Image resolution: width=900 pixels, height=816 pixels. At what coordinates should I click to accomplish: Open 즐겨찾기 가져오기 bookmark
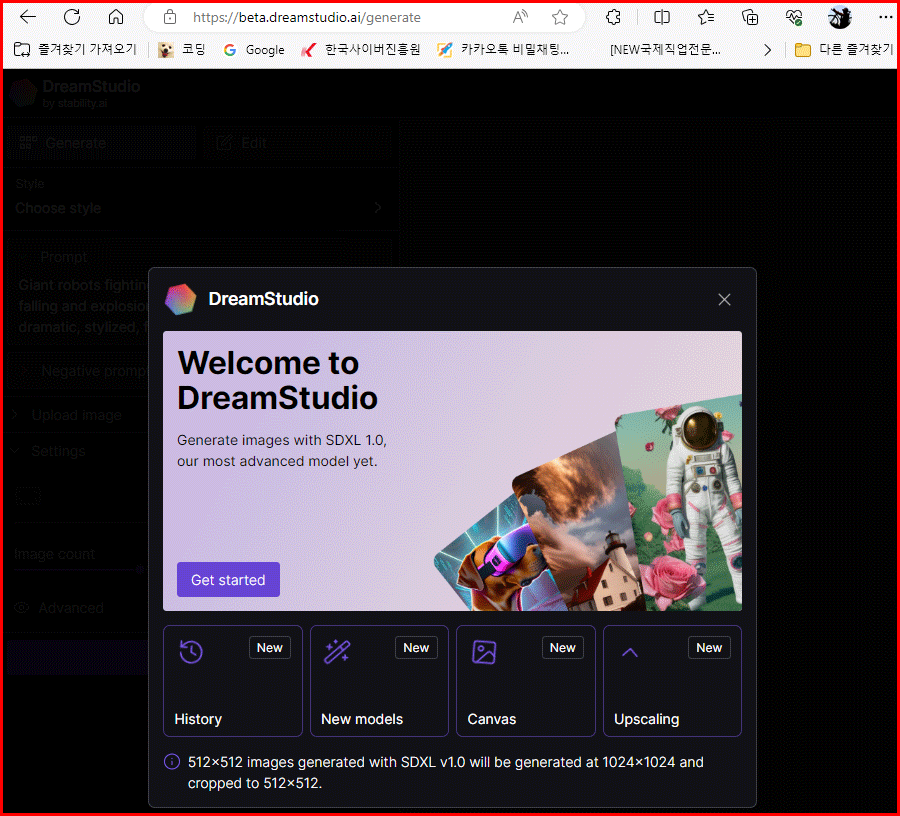coord(75,50)
